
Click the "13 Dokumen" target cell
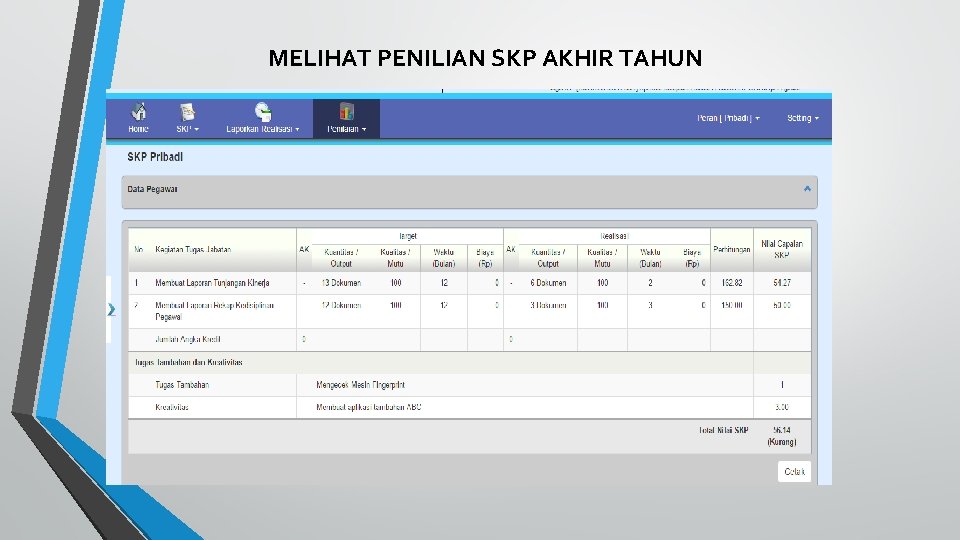(341, 283)
